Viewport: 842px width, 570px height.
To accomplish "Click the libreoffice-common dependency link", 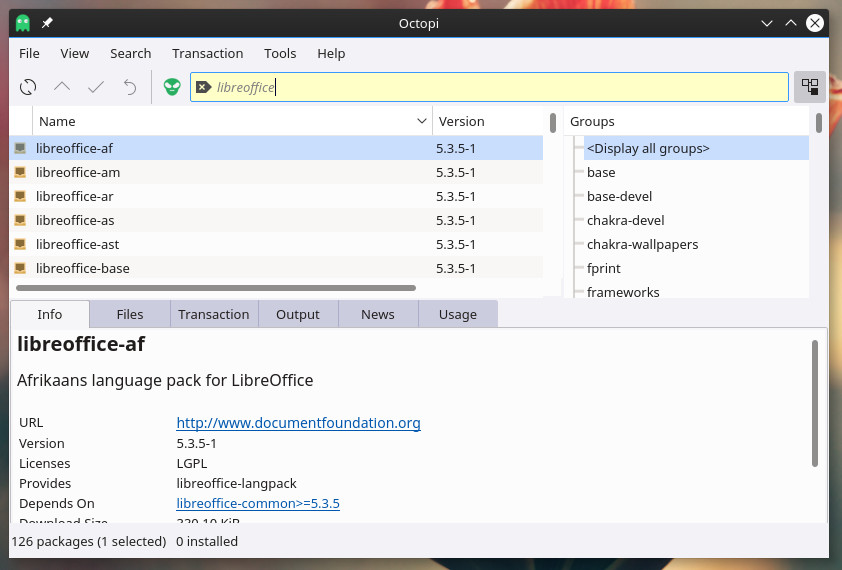I will [x=258, y=503].
